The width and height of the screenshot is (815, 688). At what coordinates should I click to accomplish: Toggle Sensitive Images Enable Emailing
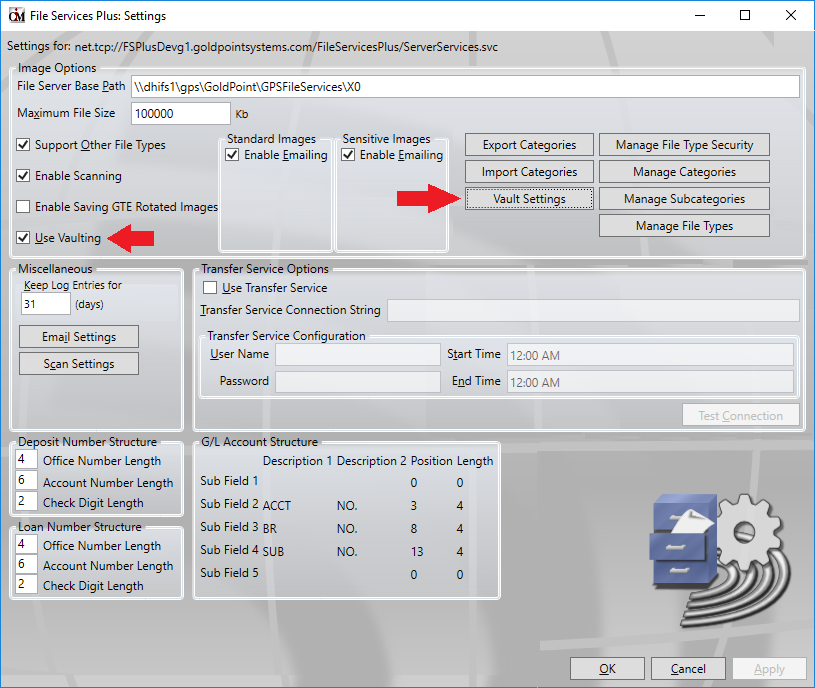click(x=348, y=155)
